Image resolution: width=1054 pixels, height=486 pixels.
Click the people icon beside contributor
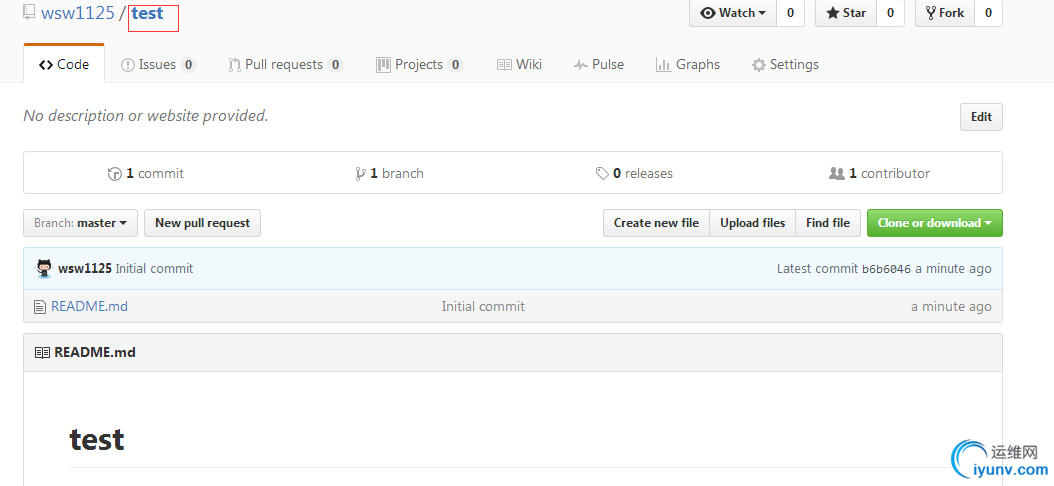coord(837,173)
